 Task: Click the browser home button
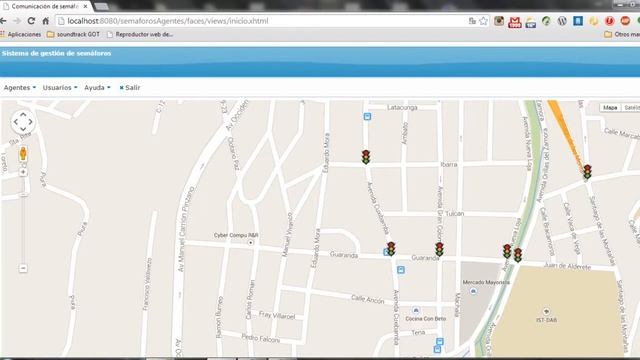point(46,20)
